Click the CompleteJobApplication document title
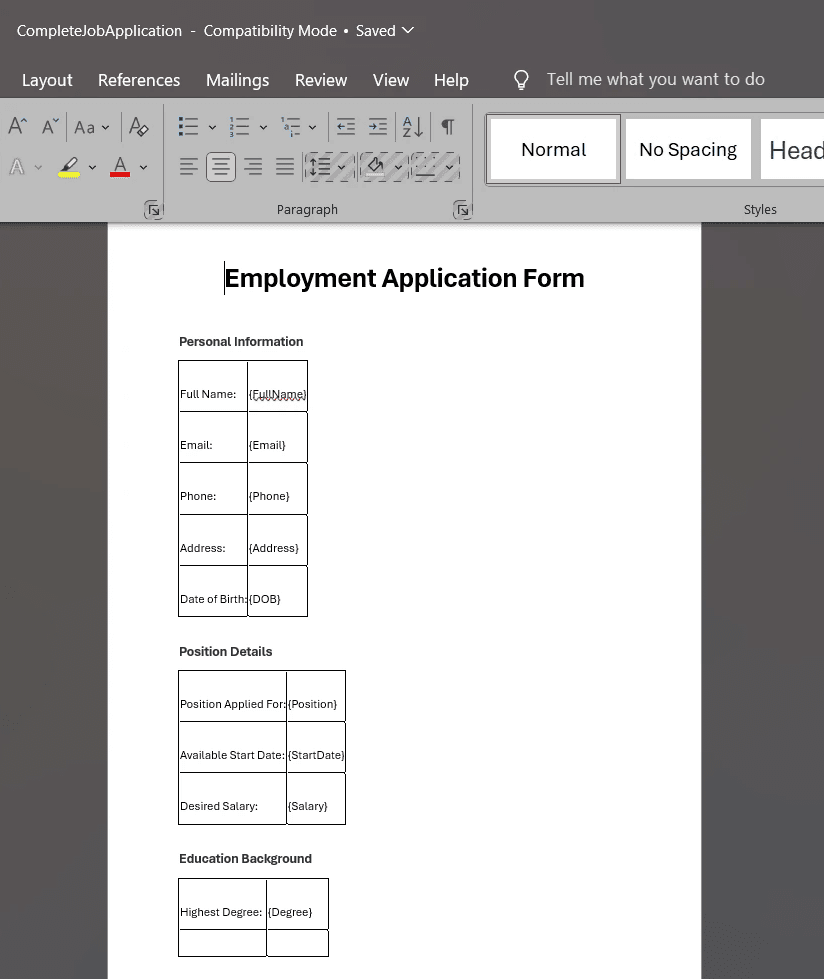The image size is (824, 979). (99, 31)
